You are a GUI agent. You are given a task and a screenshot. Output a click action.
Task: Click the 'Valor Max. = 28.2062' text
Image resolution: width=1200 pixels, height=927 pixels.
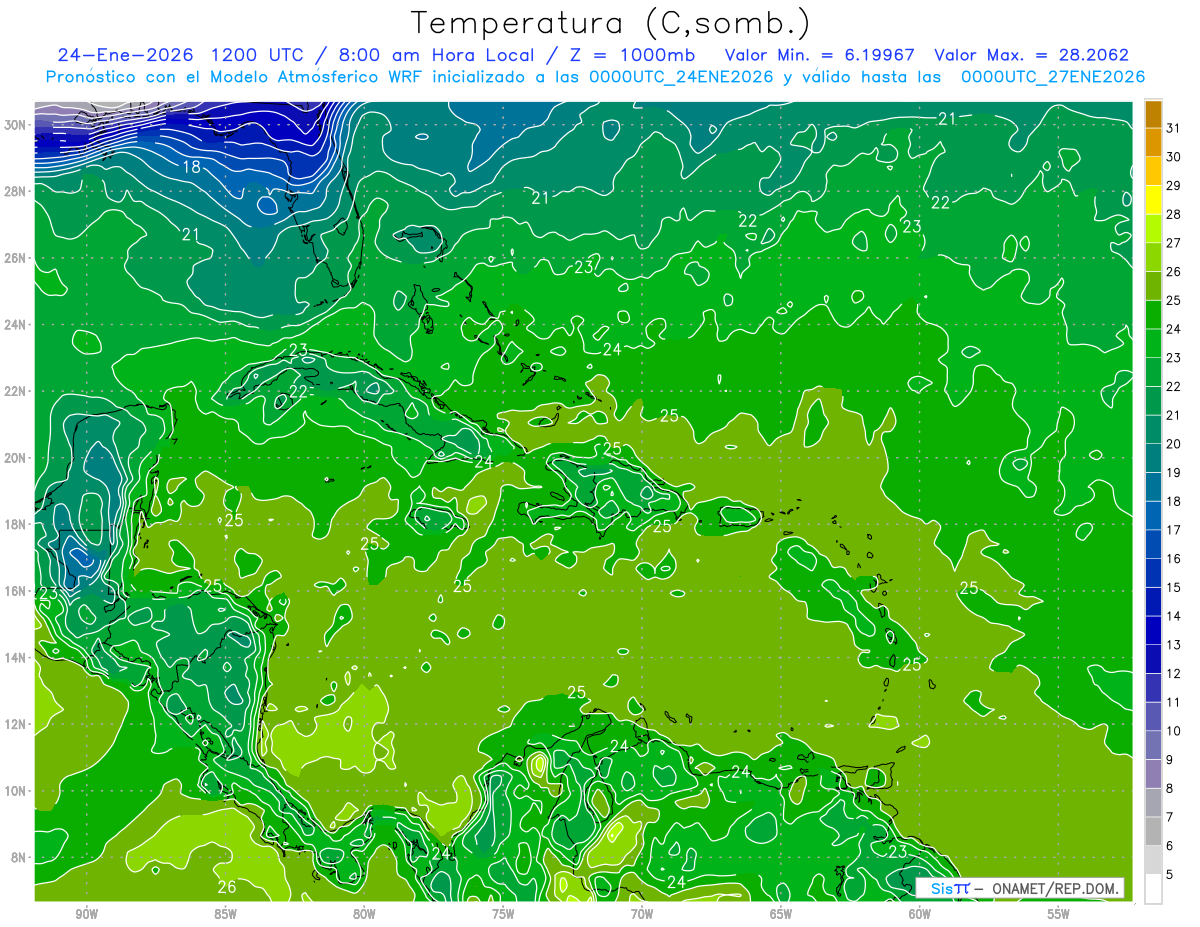1031,55
